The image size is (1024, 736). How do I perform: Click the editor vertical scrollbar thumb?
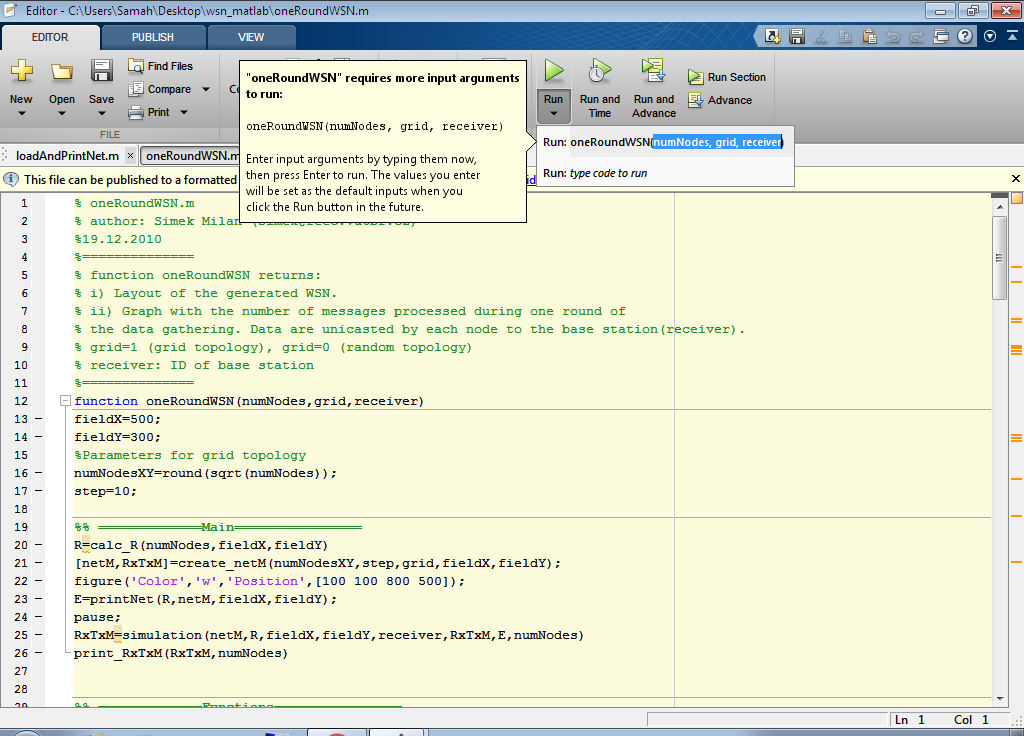(x=1000, y=257)
